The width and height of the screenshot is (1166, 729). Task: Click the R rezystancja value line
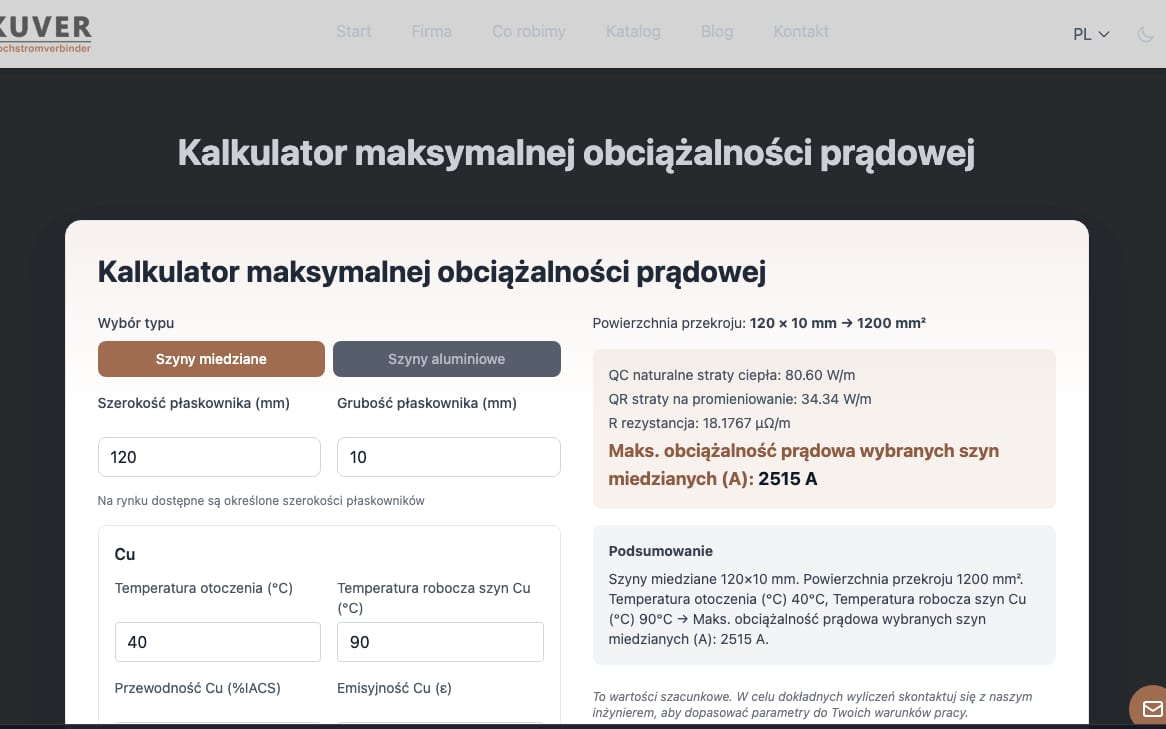coord(699,423)
